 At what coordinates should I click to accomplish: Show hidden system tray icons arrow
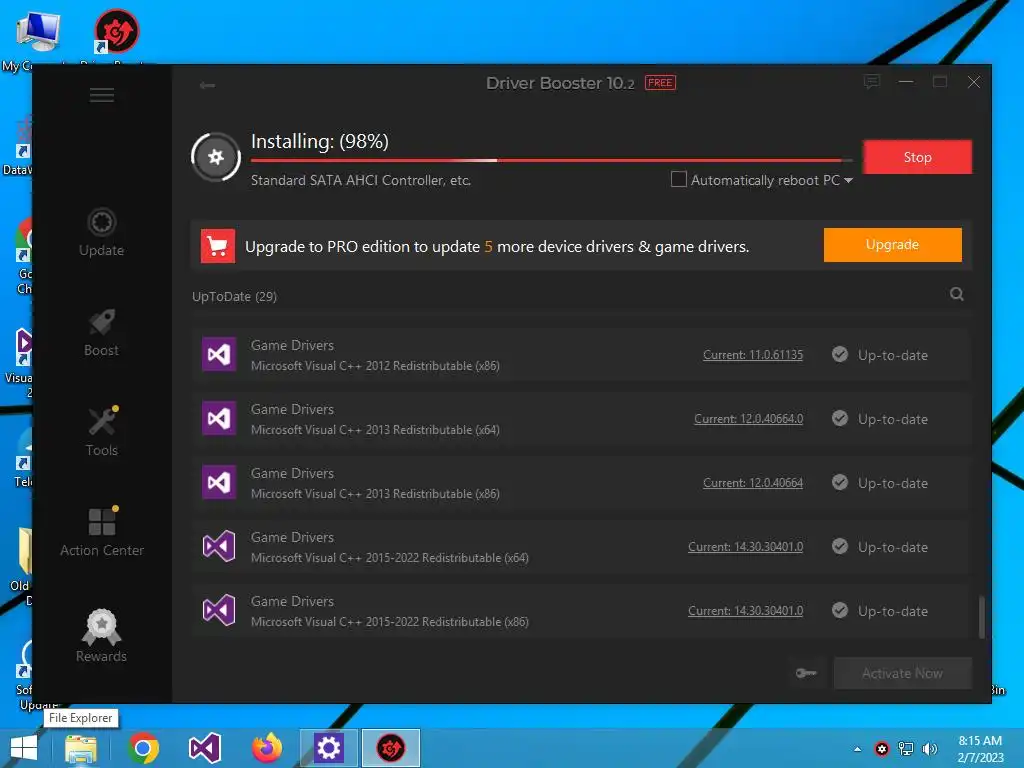click(x=857, y=749)
